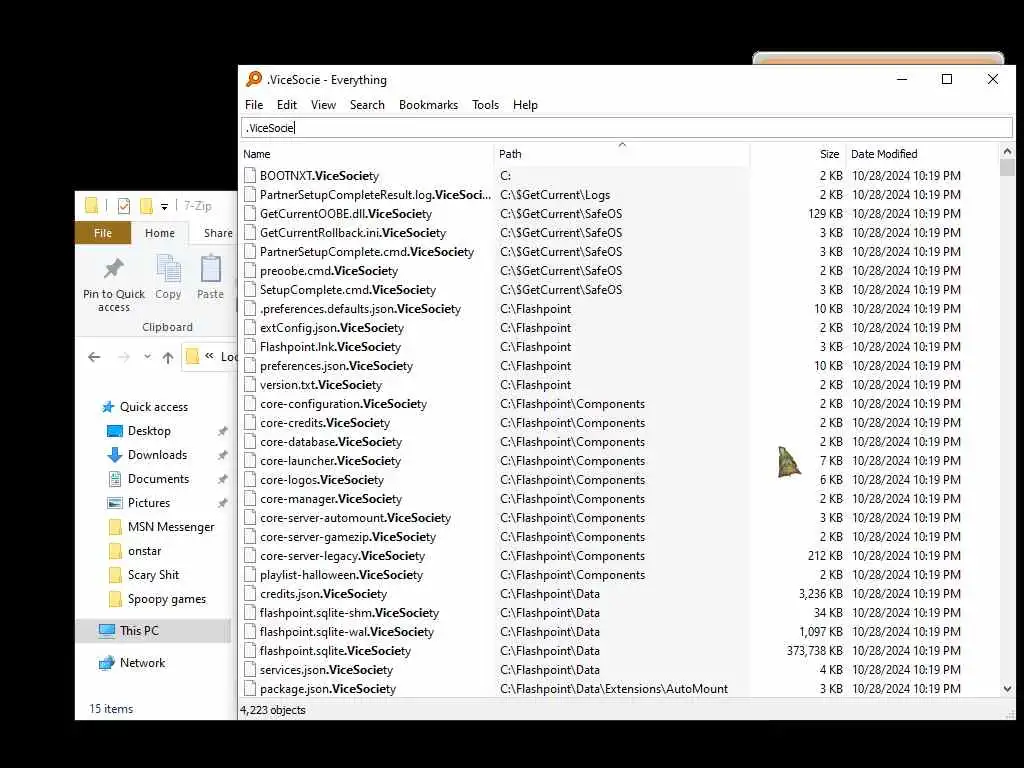Select GetCurrentRollback.ini.ViceSociety file name
The height and width of the screenshot is (768, 1024).
coord(353,232)
